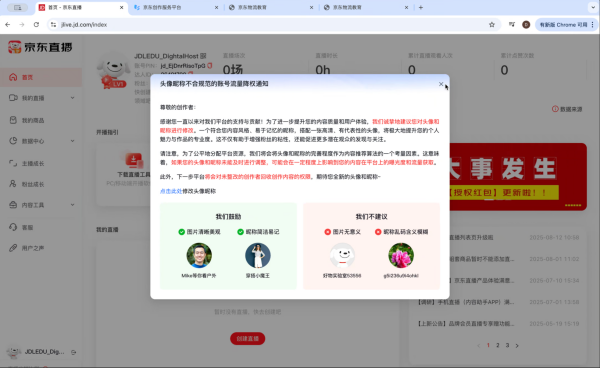Viewport: 600px width, 368px height.
Task: Click the Mike等你看户外 sample avatar
Action: tap(199, 256)
